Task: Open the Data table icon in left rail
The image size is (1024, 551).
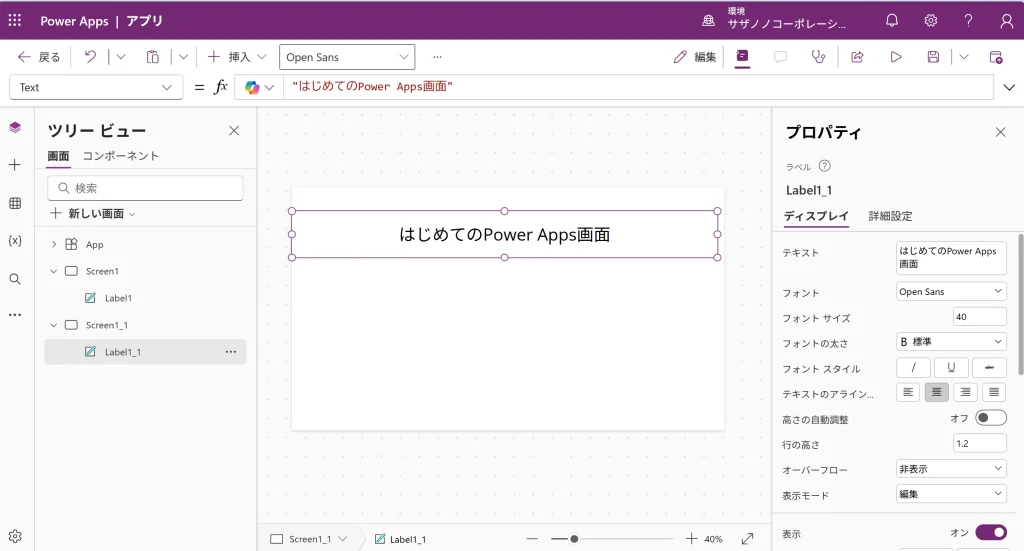Action: 15,203
